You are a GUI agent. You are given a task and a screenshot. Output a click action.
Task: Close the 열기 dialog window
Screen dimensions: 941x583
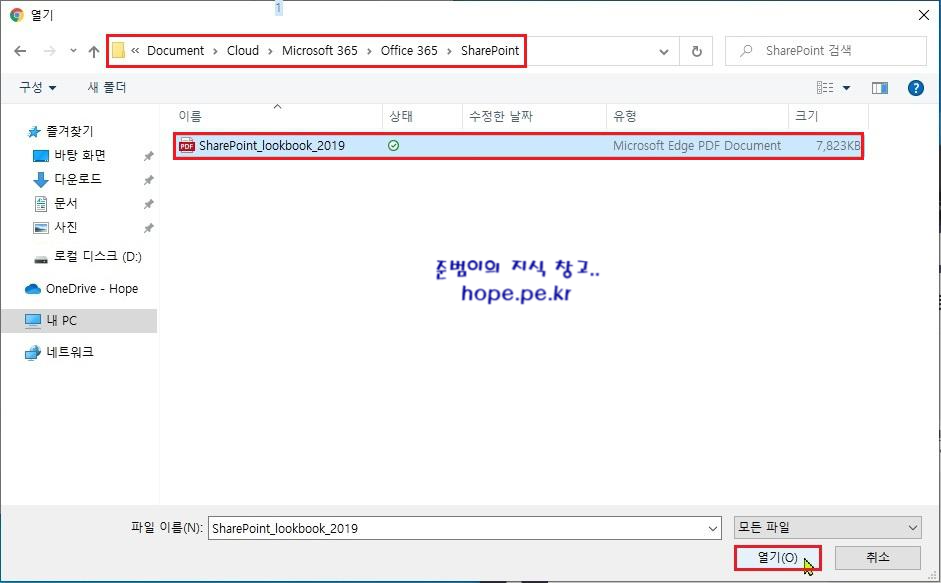924,15
